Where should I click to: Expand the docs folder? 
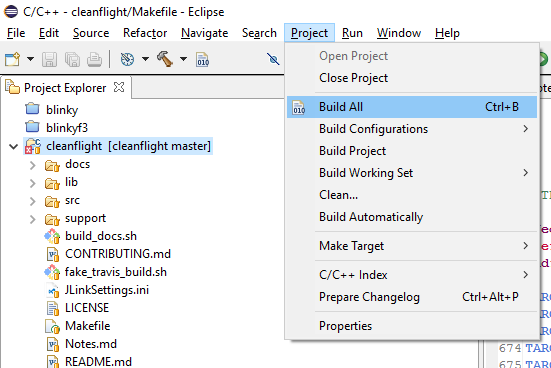[x=32, y=165]
